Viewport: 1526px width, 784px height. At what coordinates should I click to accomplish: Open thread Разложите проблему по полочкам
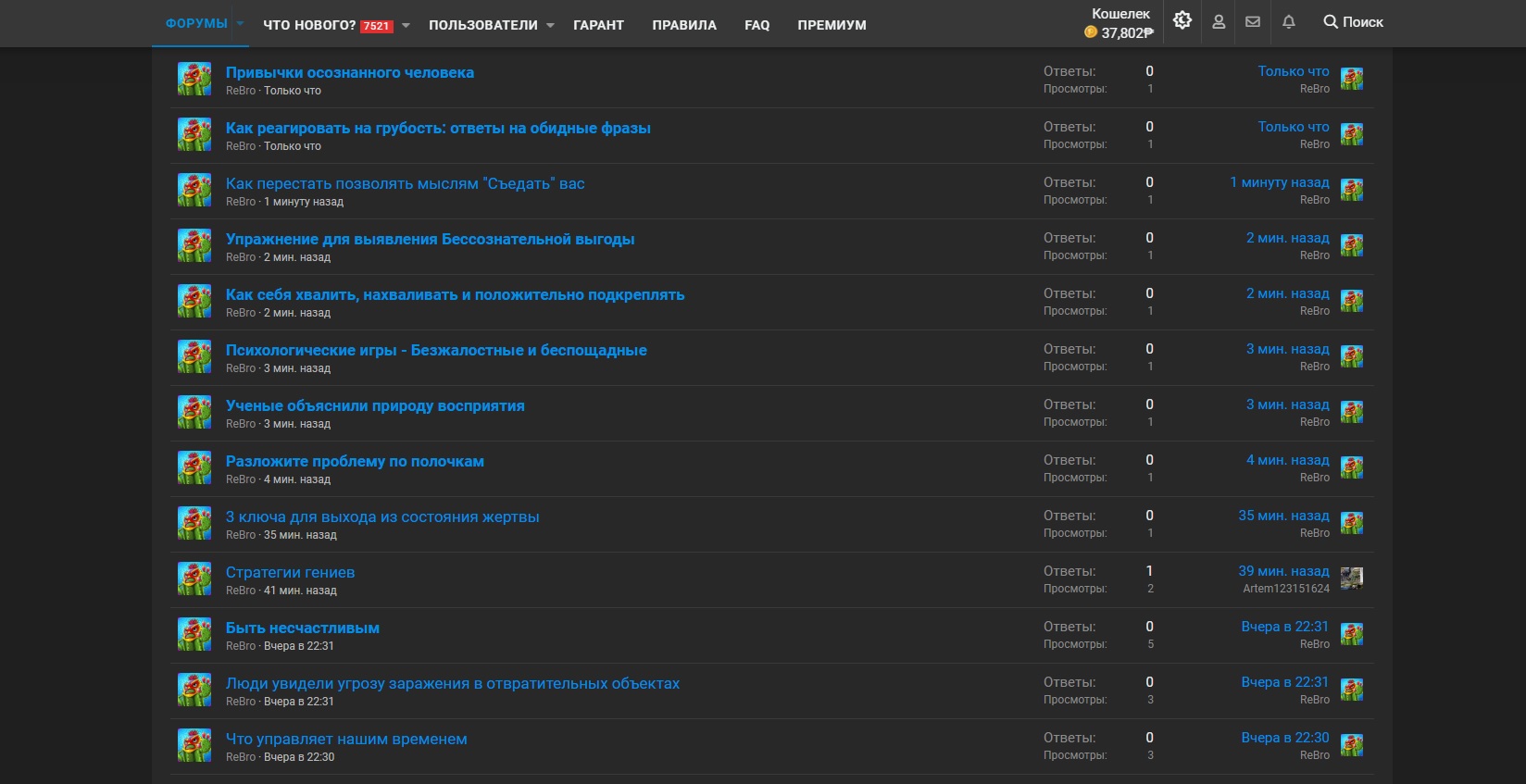pyautogui.click(x=355, y=461)
